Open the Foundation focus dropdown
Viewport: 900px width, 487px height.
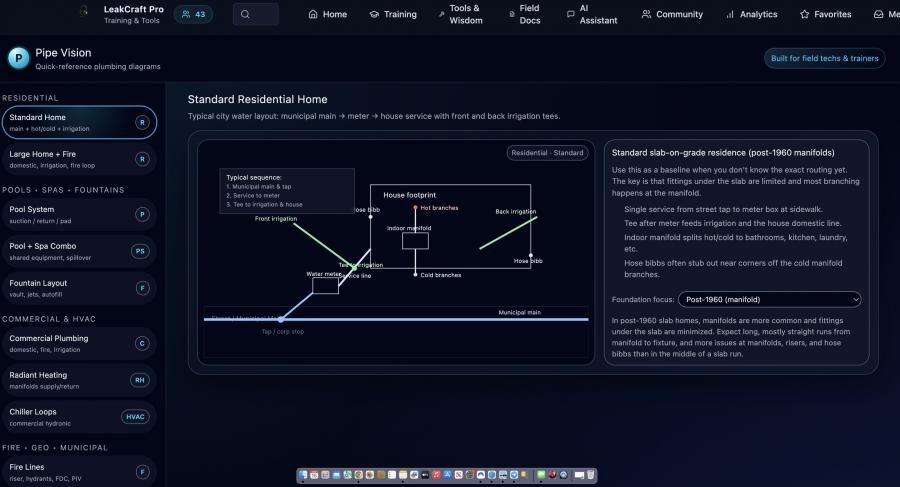pyautogui.click(x=768, y=299)
